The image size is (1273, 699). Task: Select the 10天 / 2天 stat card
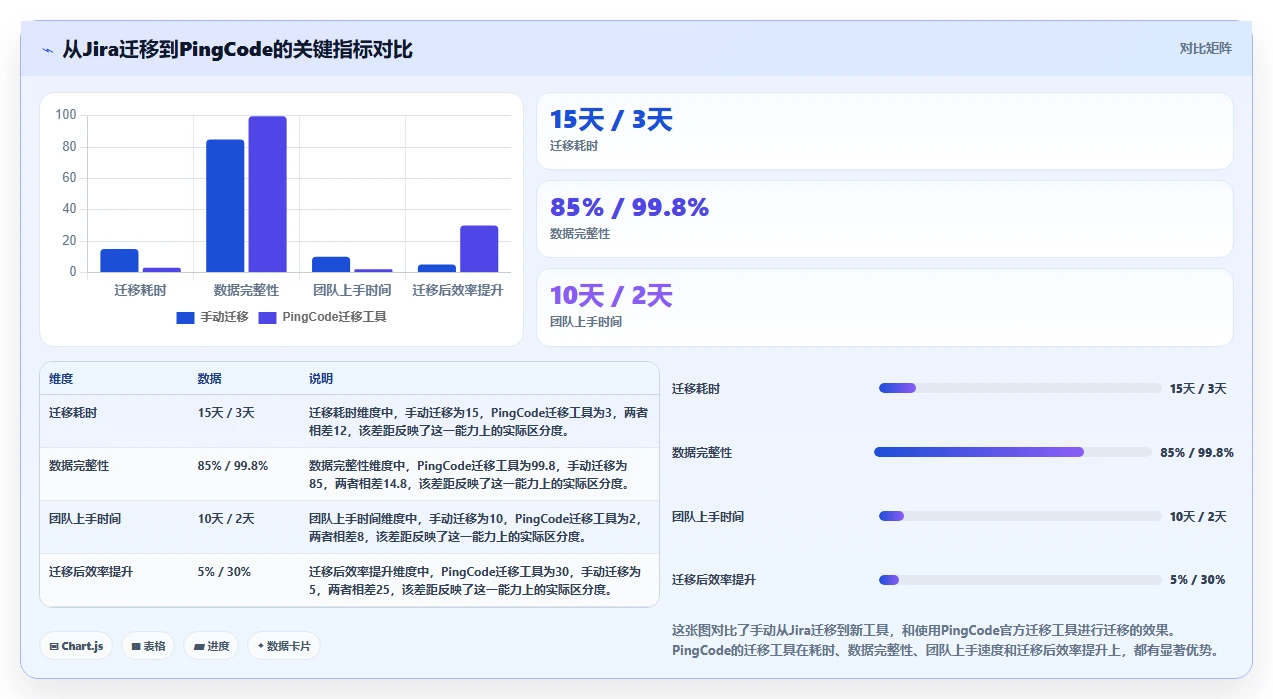tap(885, 307)
